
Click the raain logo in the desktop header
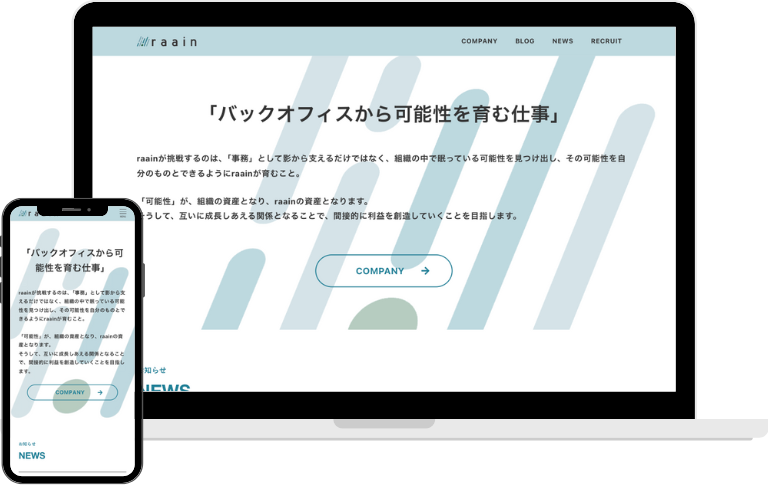click(168, 42)
